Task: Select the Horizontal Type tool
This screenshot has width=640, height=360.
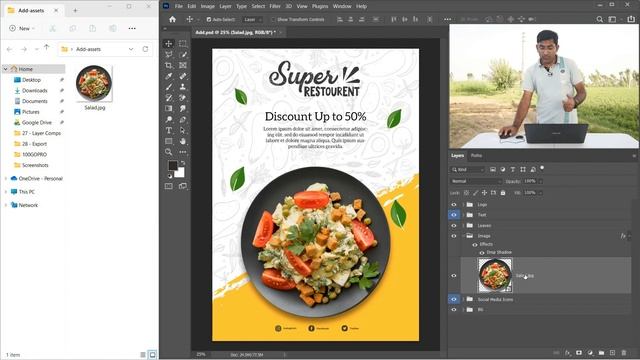Action: [x=169, y=130]
